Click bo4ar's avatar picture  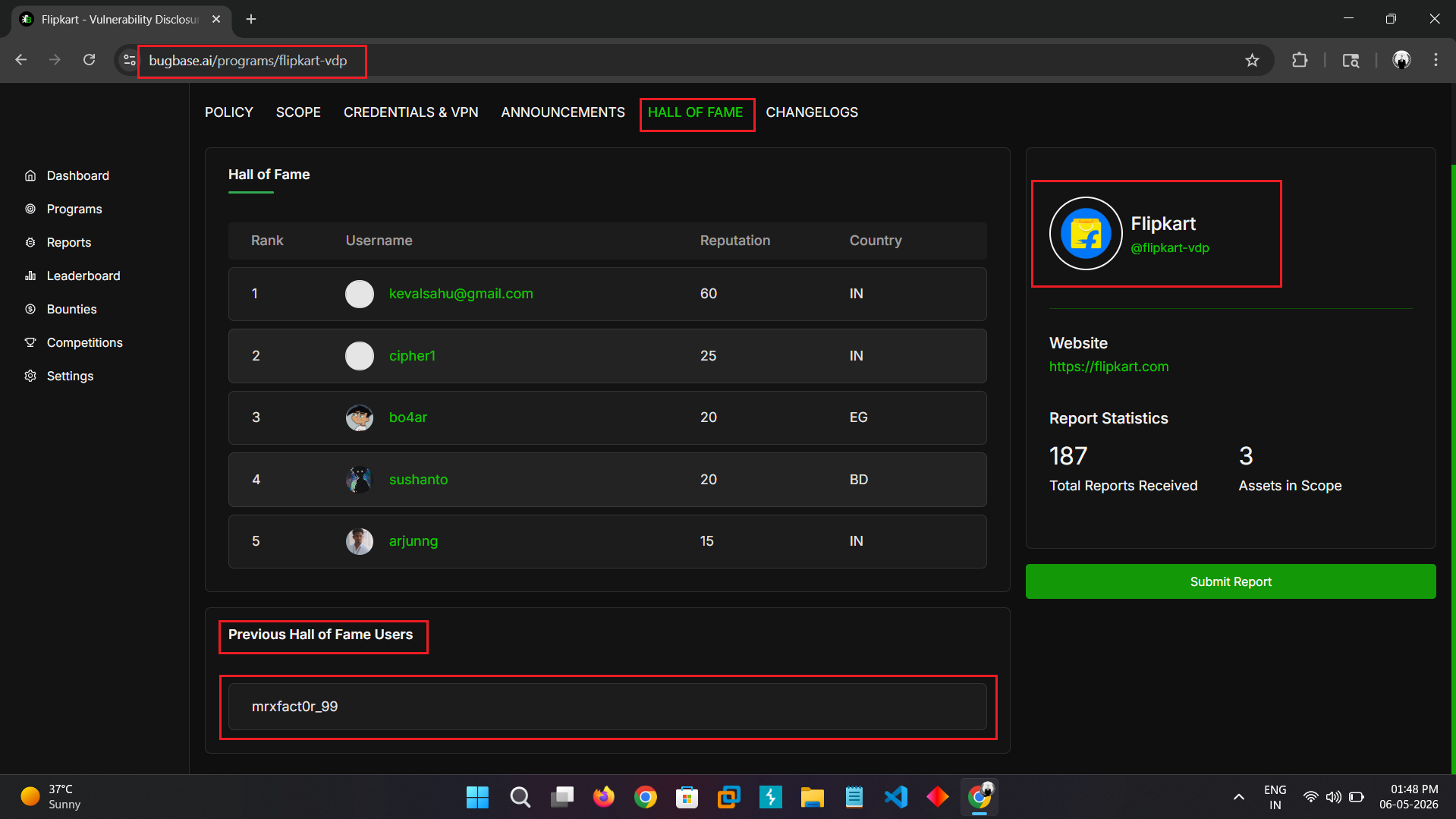coord(360,417)
